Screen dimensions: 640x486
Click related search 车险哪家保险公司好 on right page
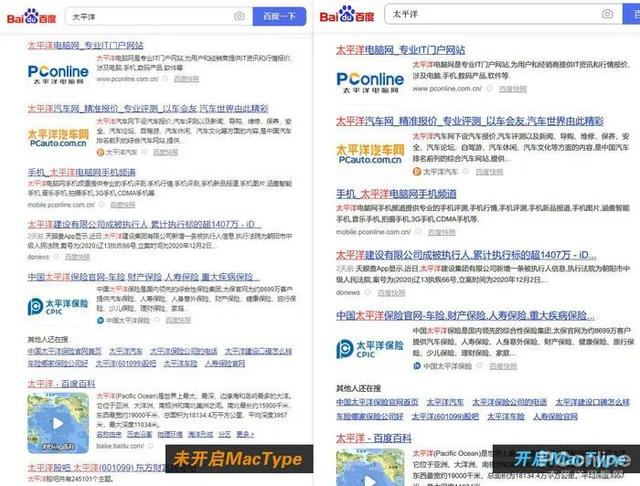pyautogui.click(x=370, y=416)
